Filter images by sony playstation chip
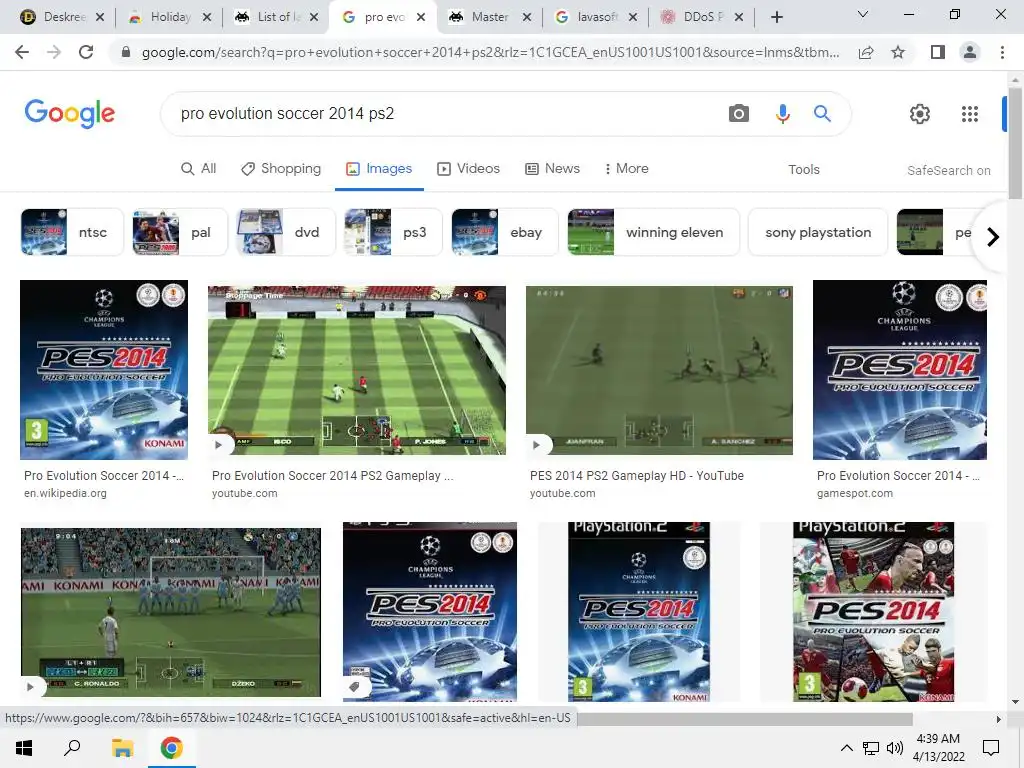1024x768 pixels. 818,232
